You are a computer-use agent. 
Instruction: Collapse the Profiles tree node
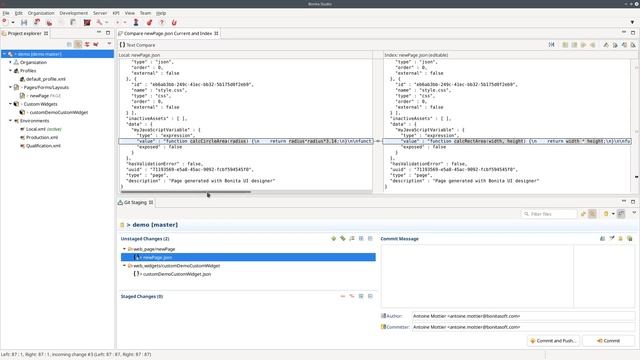coord(11,71)
